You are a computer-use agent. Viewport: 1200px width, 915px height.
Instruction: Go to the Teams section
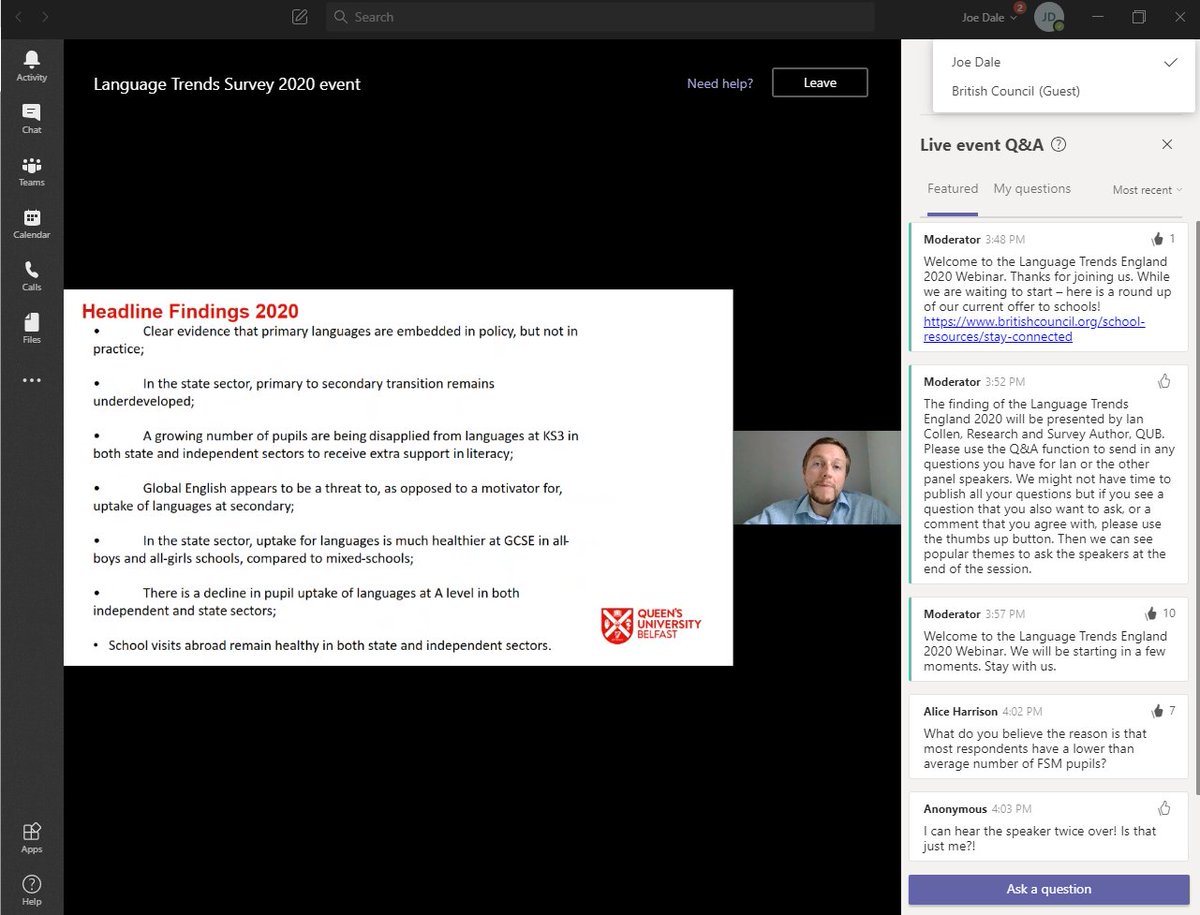[32, 171]
